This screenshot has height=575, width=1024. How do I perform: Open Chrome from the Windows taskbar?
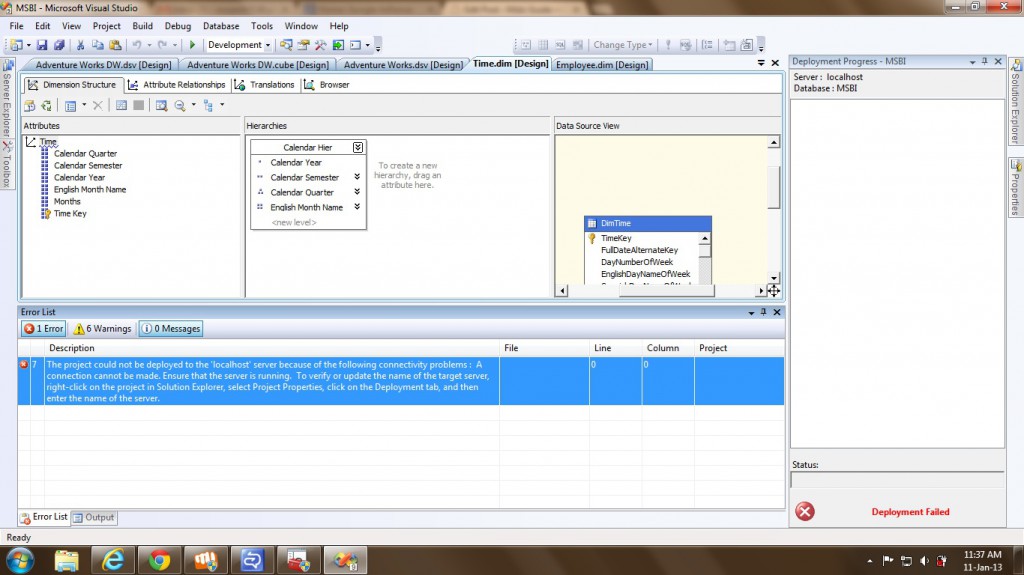coord(158,560)
